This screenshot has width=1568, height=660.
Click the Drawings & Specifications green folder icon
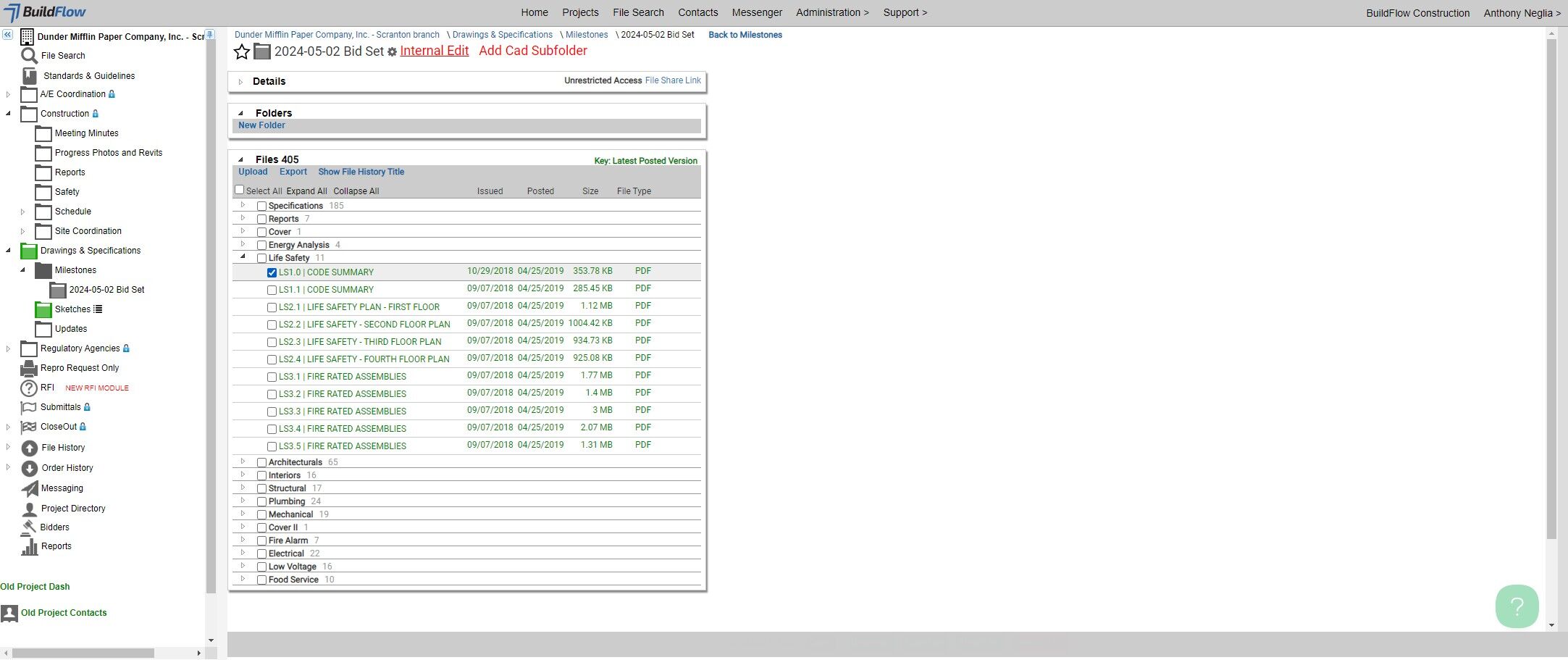(29, 251)
